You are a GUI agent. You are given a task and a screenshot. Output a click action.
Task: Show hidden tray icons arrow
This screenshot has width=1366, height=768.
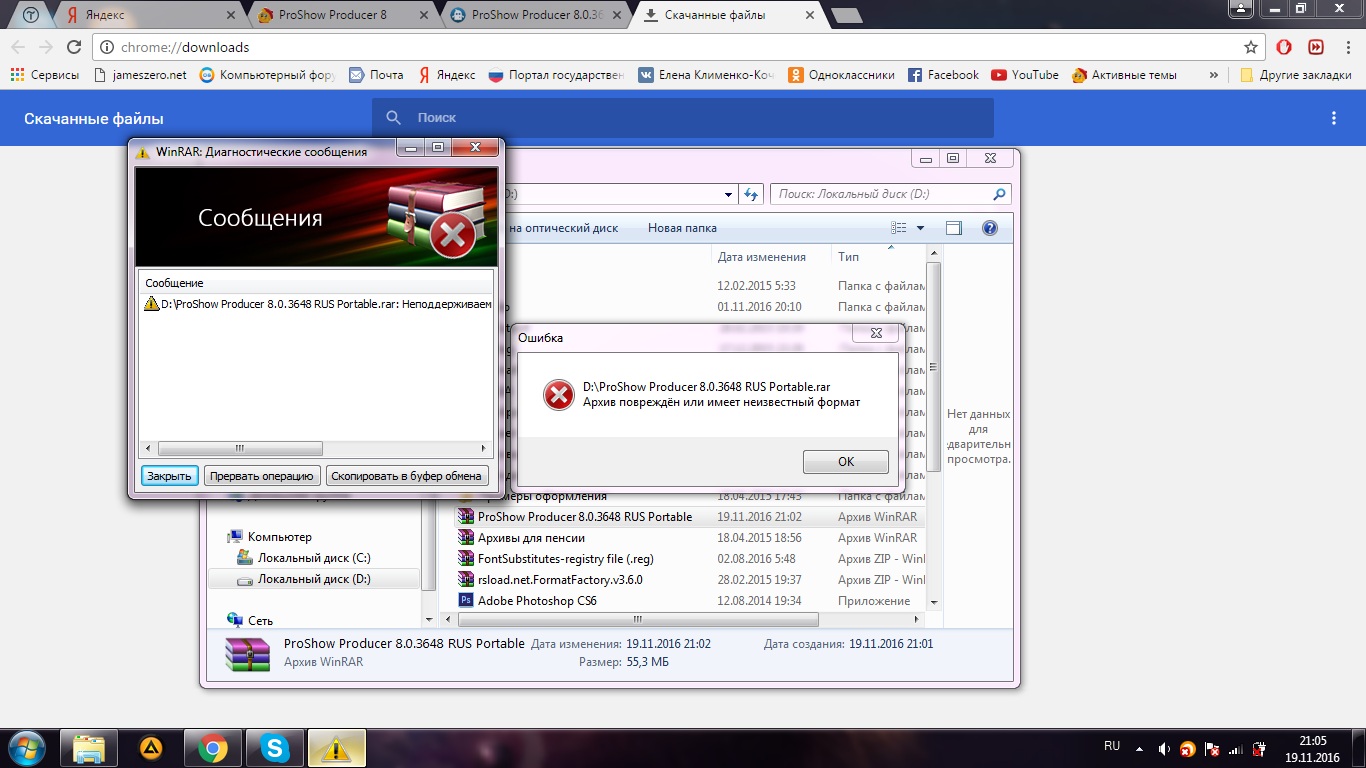[1140, 748]
